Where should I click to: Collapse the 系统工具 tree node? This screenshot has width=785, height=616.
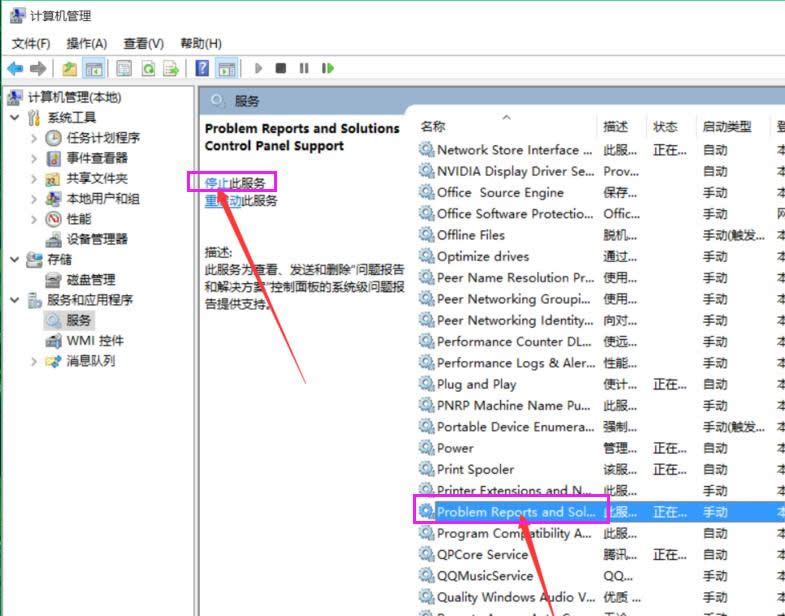tap(15, 118)
